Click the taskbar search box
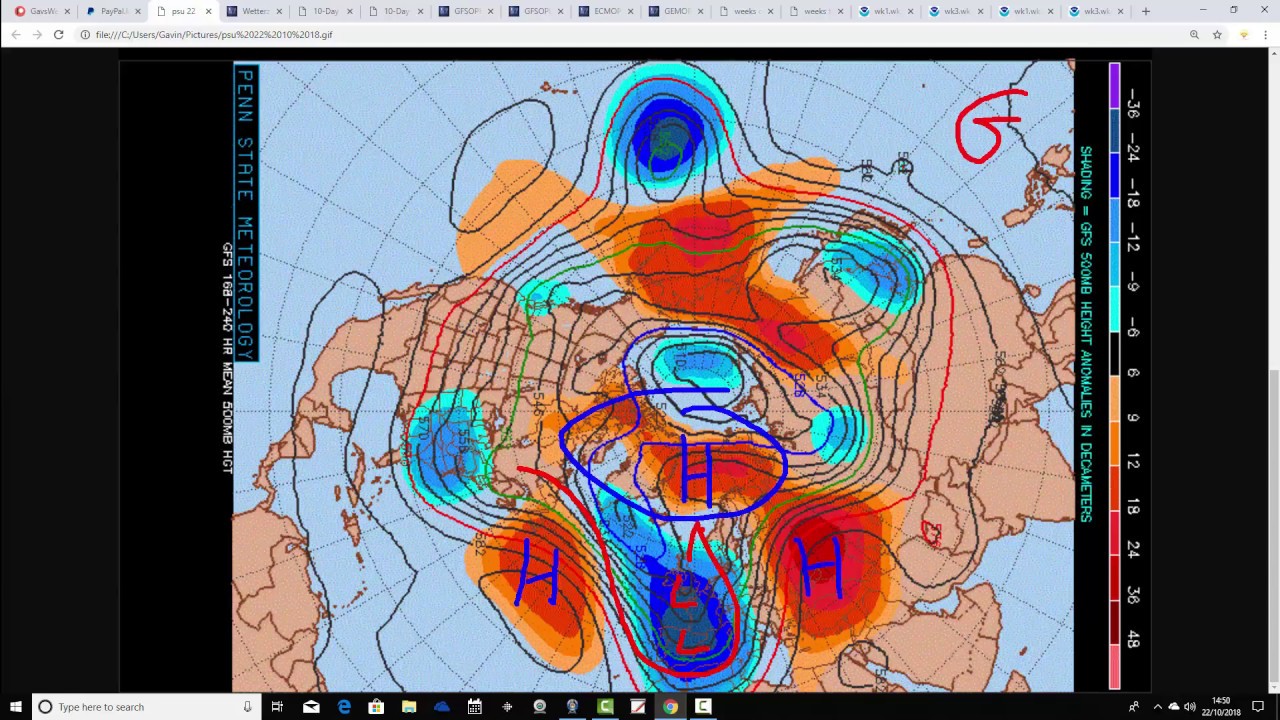Viewport: 1280px width, 720px height. (x=145, y=707)
